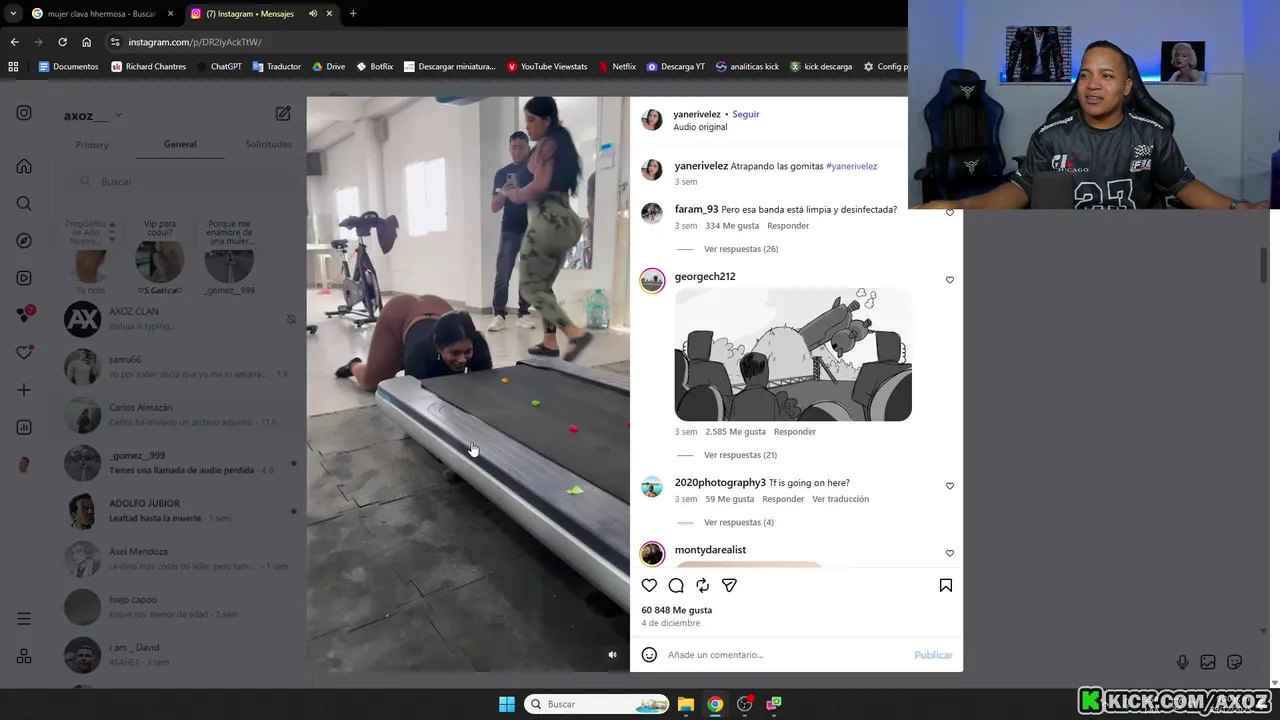Screen dimensions: 1280x720
Task: Open the georgech212 cartoon GIF image
Action: point(793,354)
